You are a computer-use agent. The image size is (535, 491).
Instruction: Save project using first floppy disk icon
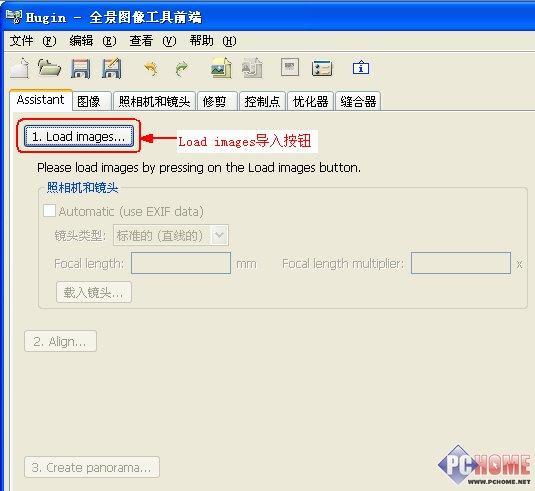tap(81, 68)
